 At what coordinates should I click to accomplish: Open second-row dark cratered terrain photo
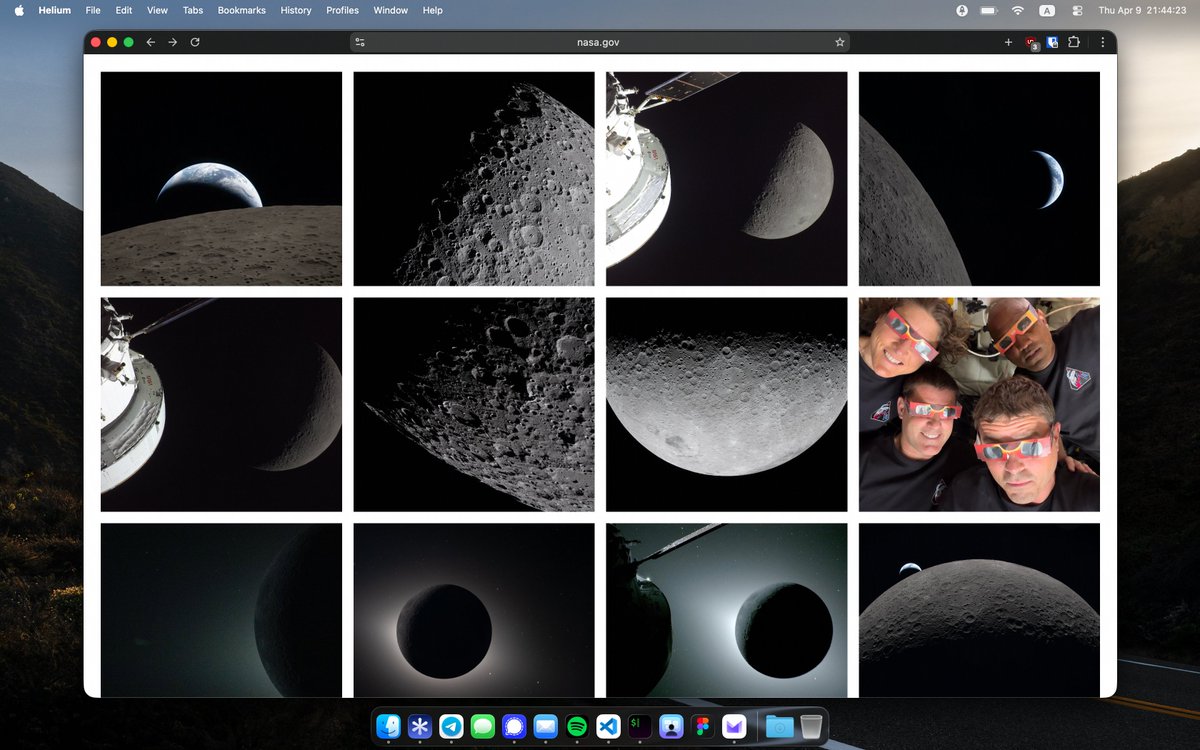(x=474, y=405)
